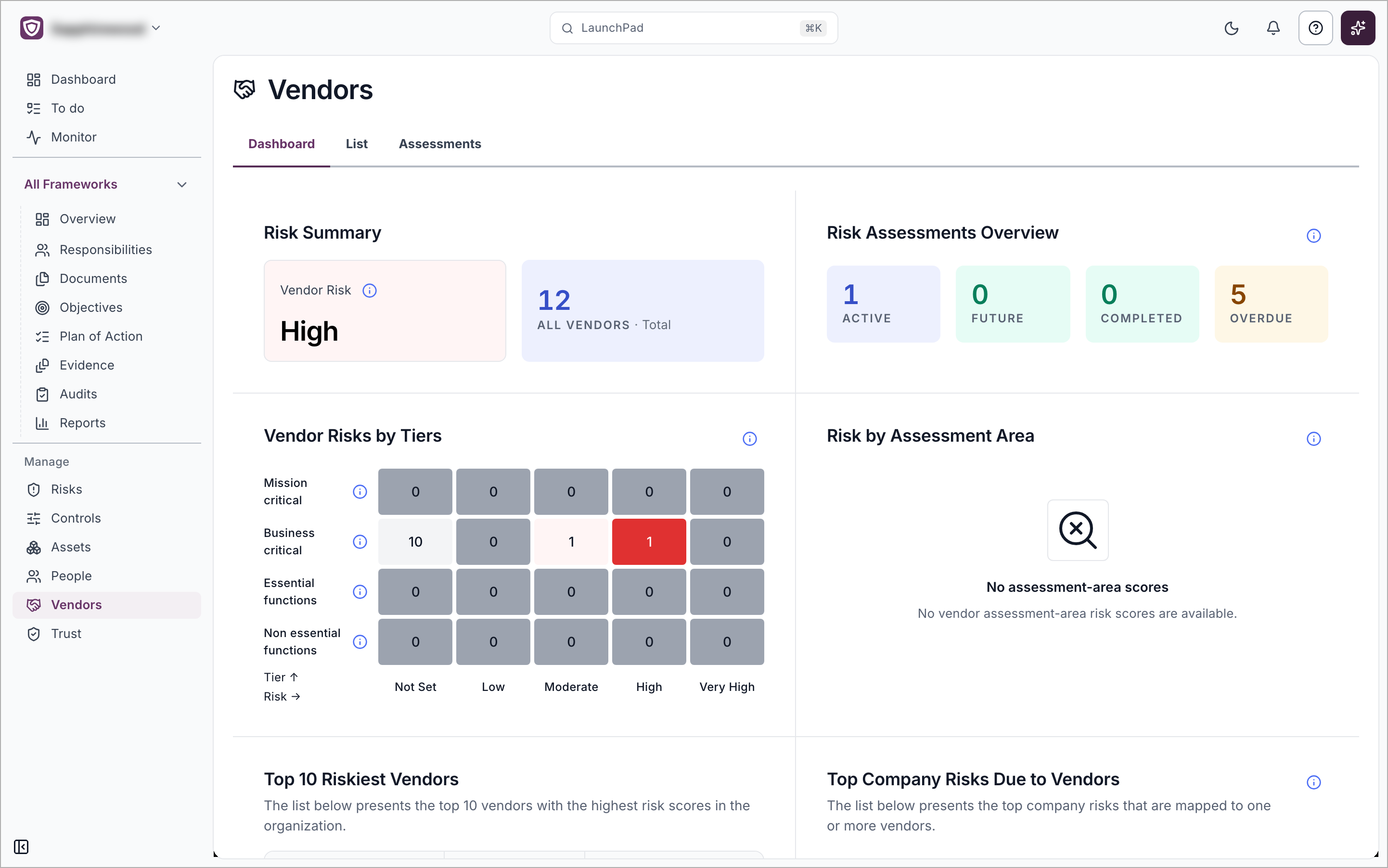The height and width of the screenshot is (868, 1388).
Task: Click the Very High column label
Action: [x=727, y=687]
